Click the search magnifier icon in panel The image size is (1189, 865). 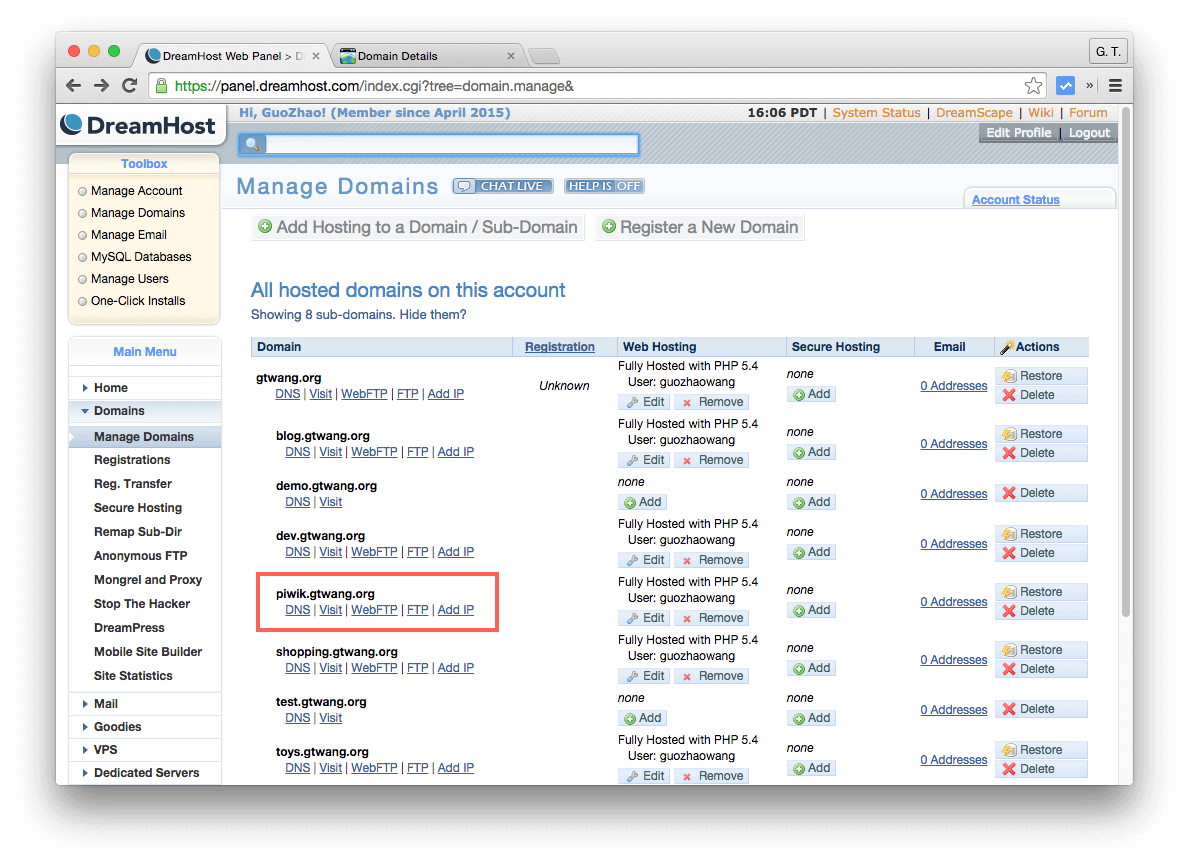pyautogui.click(x=252, y=146)
